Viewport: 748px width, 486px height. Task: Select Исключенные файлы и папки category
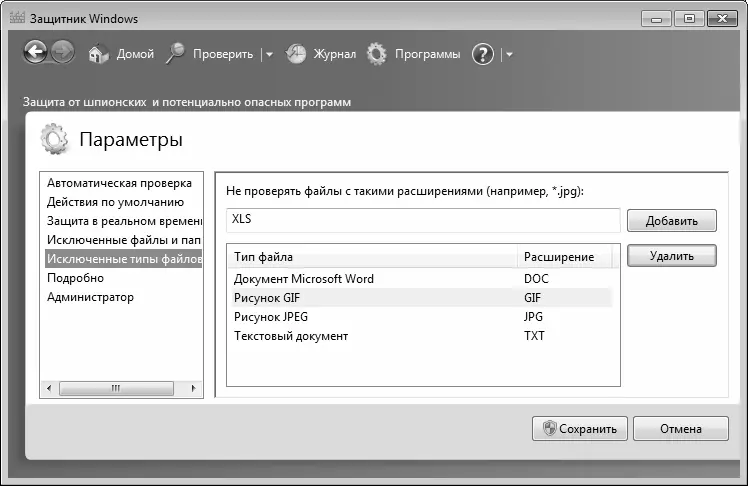point(124,240)
